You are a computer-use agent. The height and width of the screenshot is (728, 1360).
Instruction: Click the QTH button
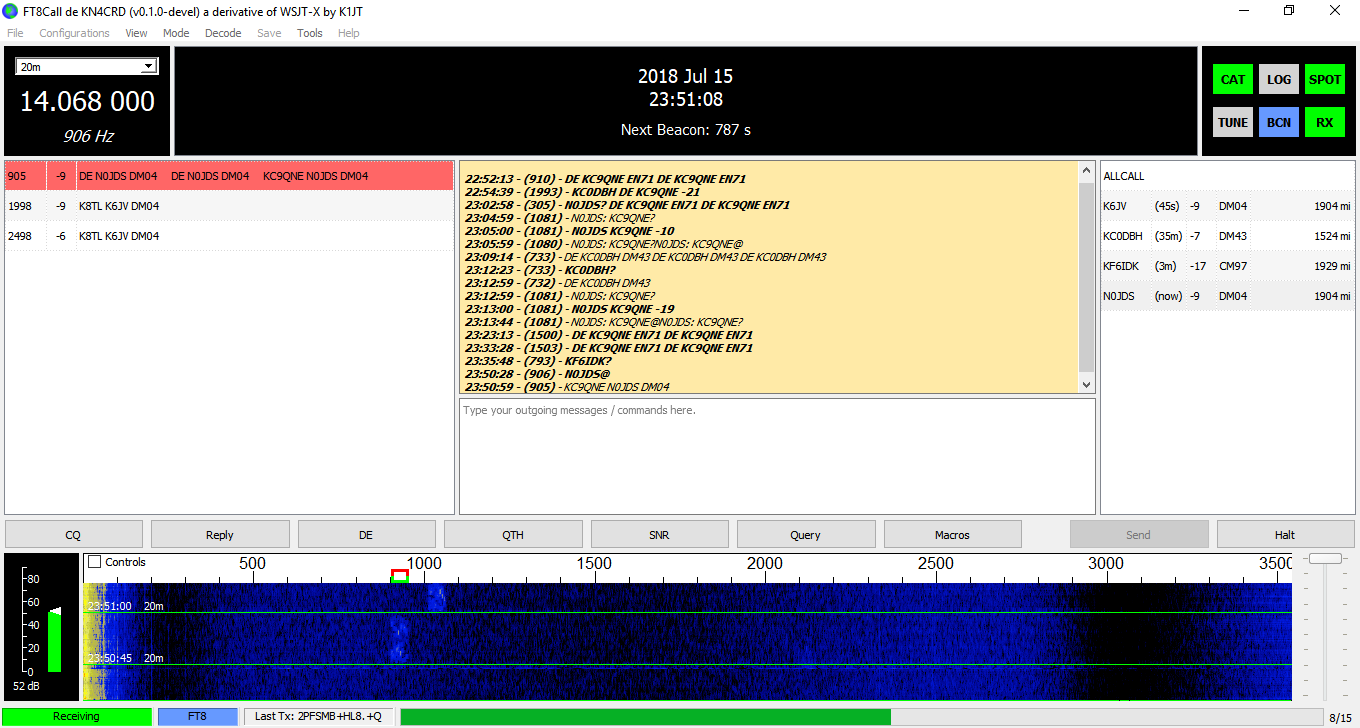[x=513, y=535]
